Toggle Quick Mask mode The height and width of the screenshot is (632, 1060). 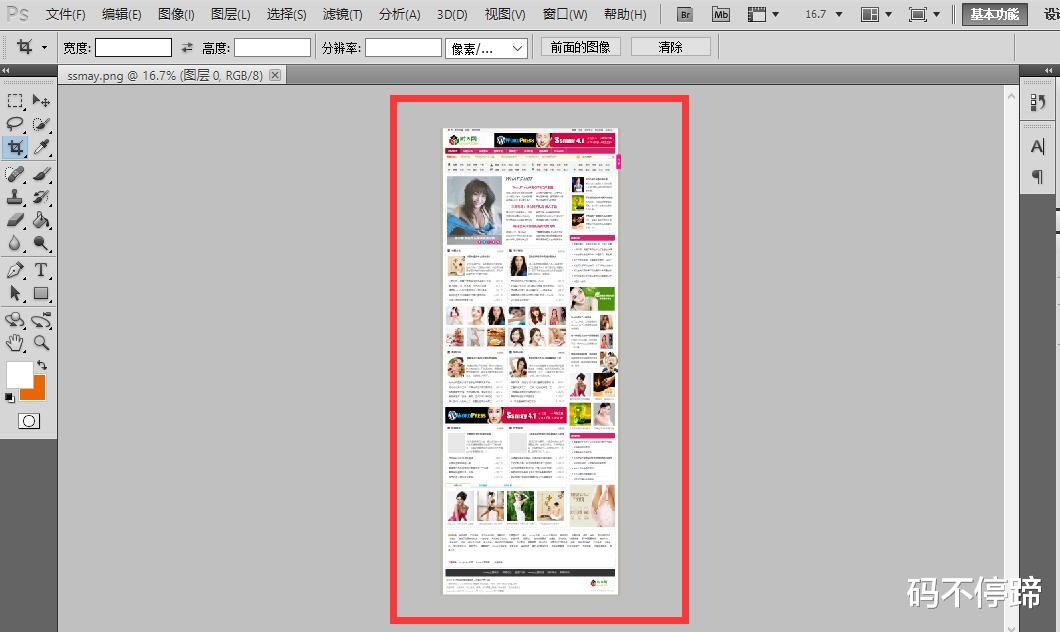point(28,421)
